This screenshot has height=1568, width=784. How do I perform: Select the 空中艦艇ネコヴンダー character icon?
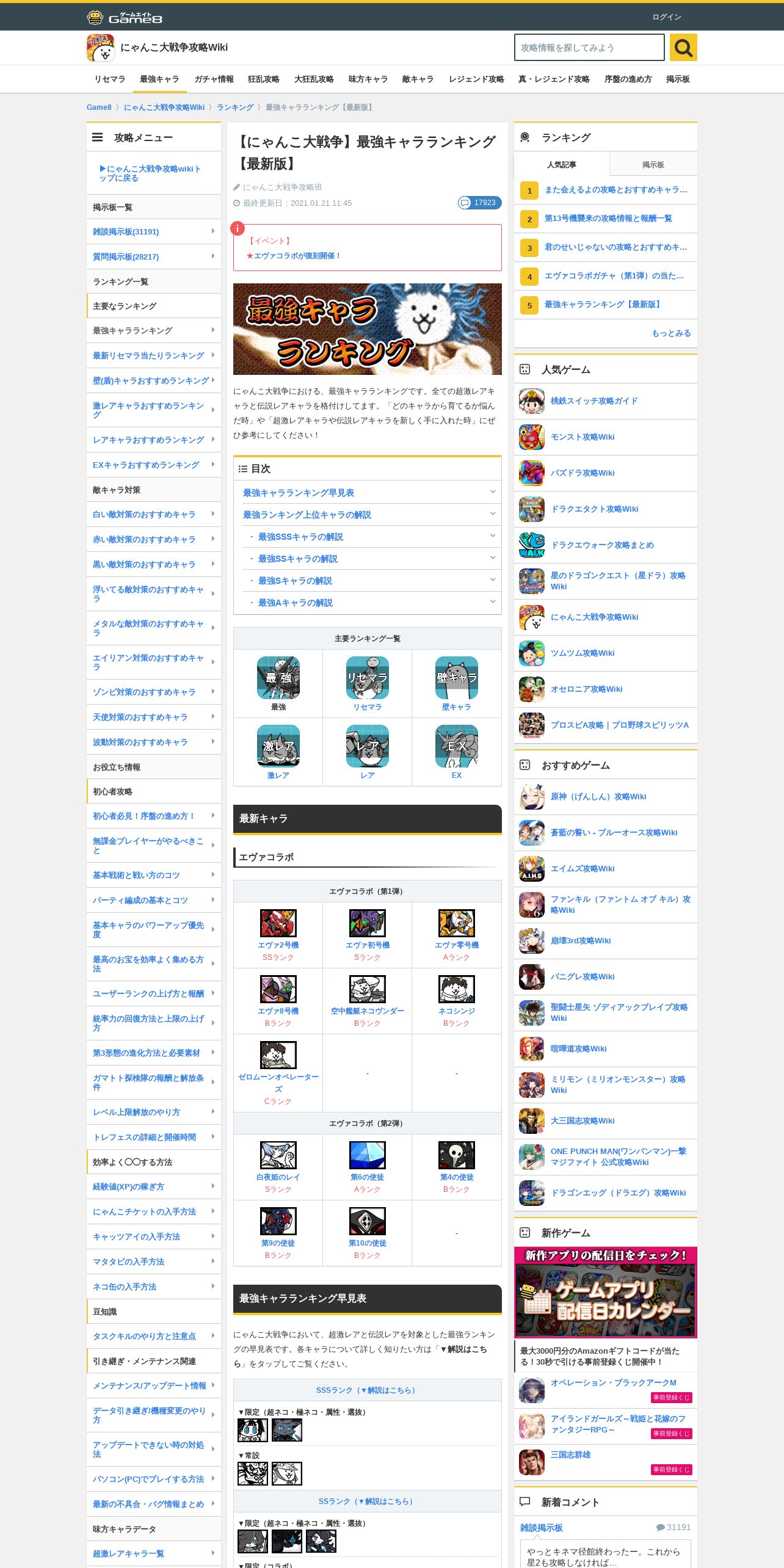coord(368,989)
